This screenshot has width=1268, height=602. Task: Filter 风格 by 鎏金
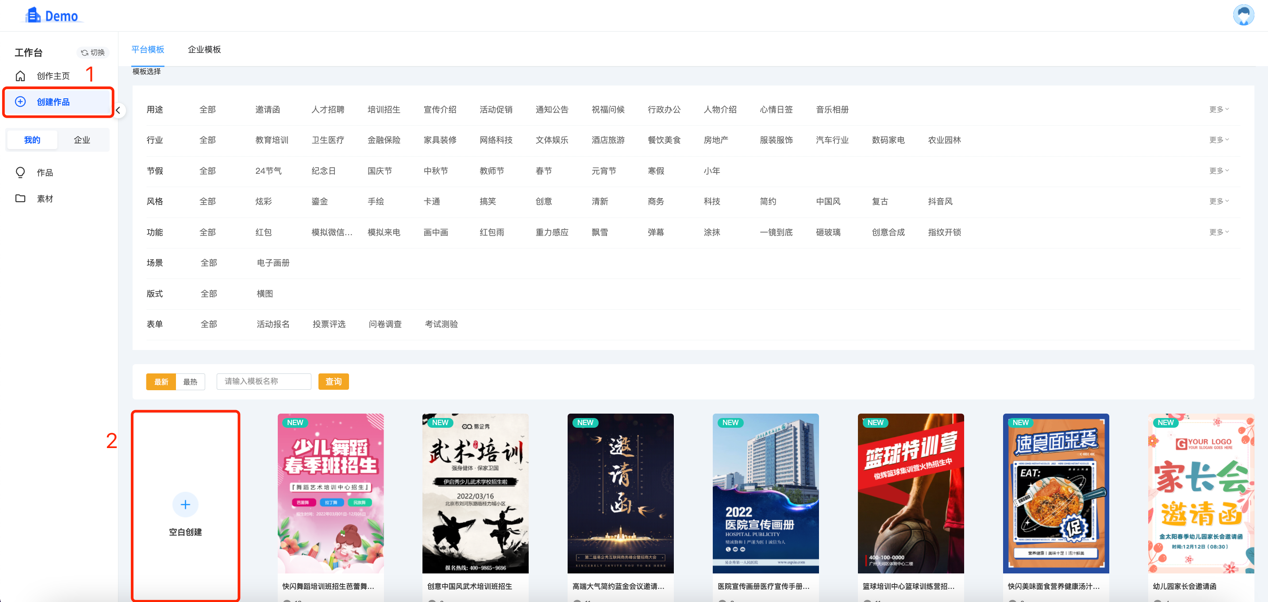319,201
